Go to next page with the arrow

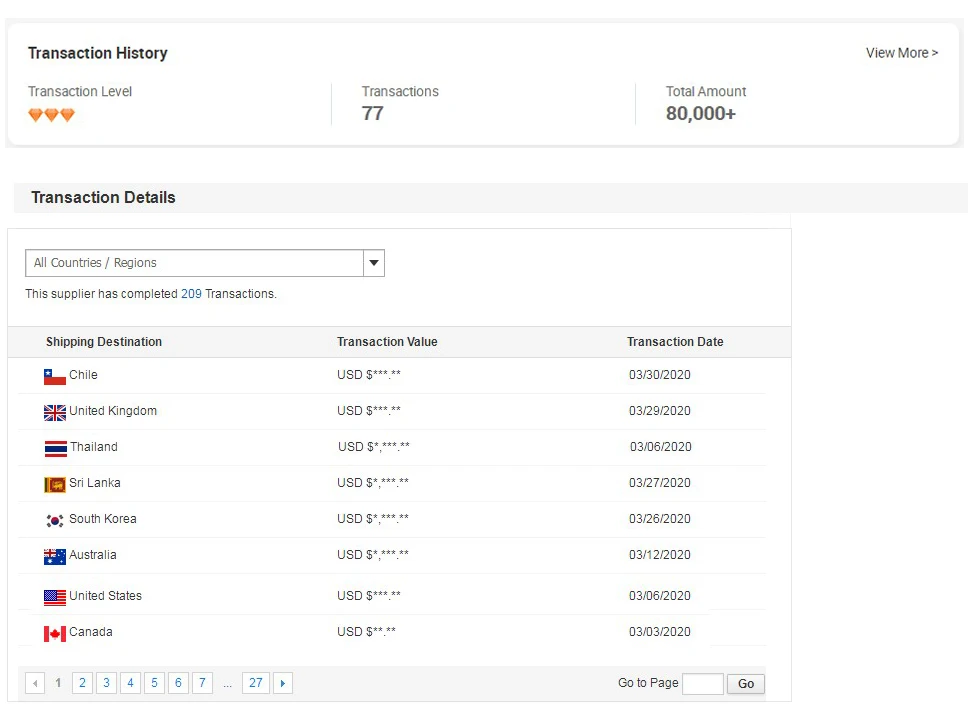pyautogui.click(x=283, y=683)
